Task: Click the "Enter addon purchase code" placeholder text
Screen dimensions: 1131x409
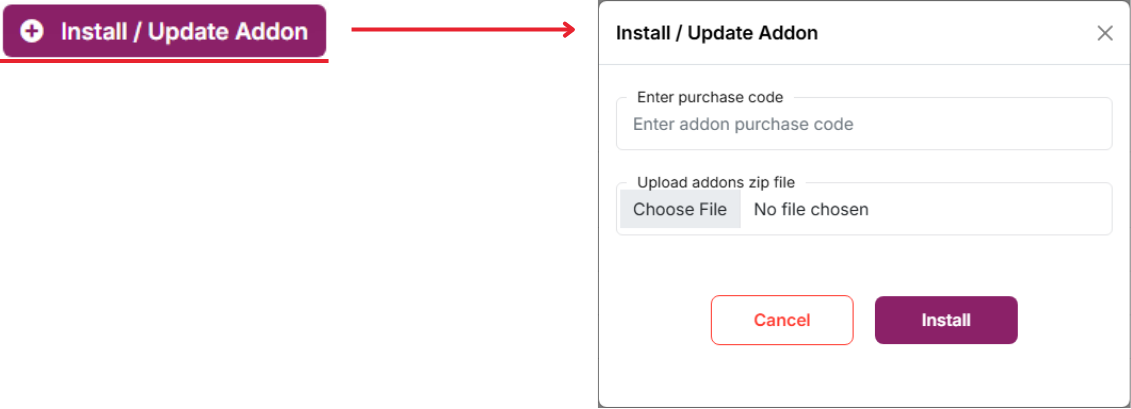Action: point(743,125)
